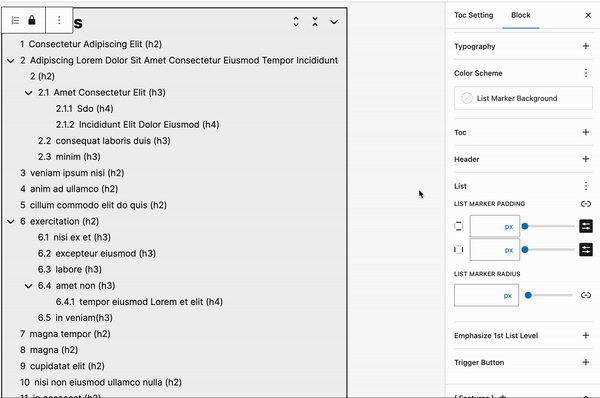
Task: Click 6.1 nisi ex et entry
Action: [74, 237]
